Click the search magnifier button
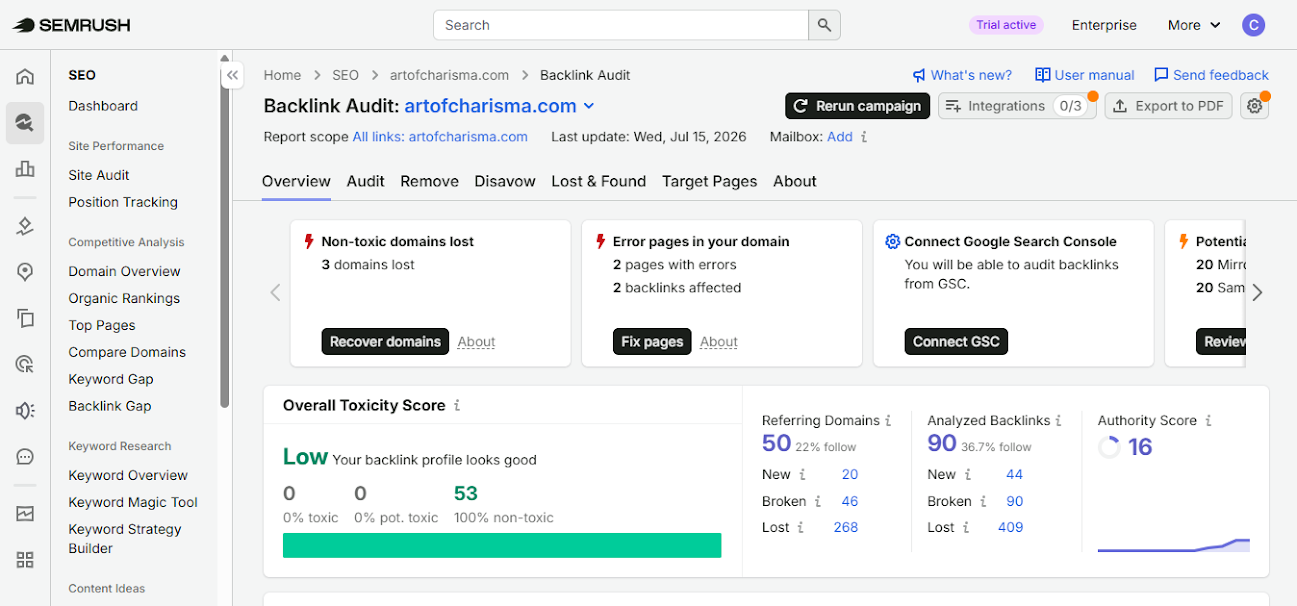1297x606 pixels. pos(824,25)
